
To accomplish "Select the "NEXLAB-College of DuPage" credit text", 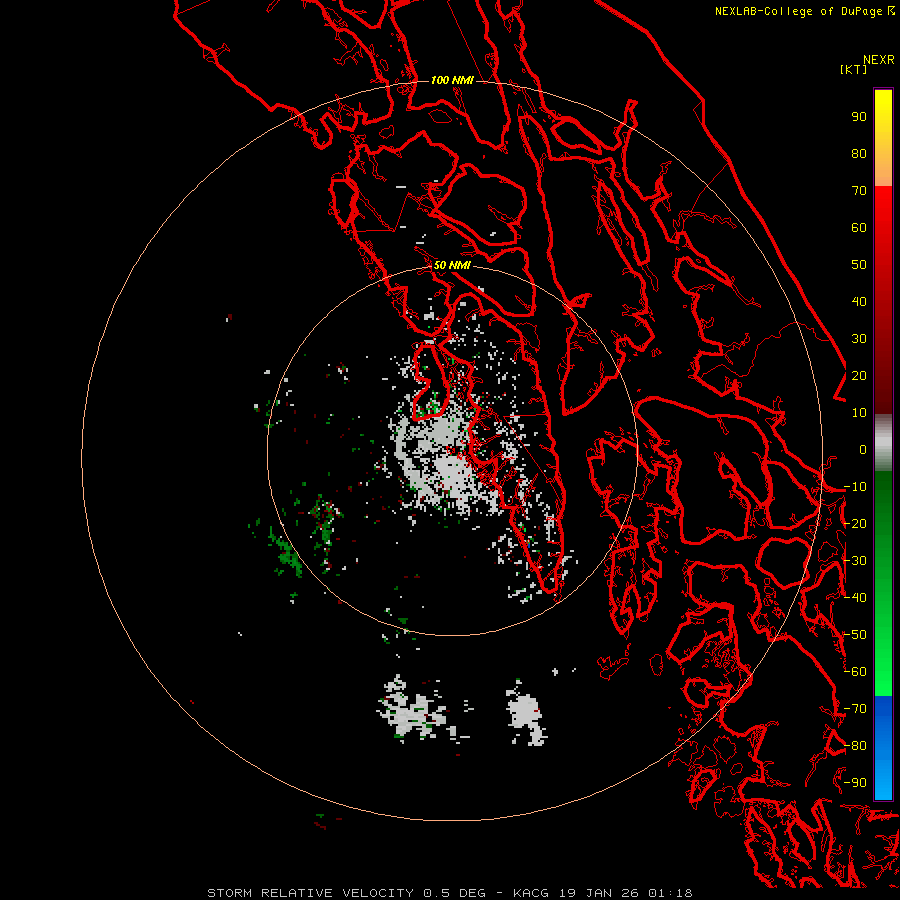I will pyautogui.click(x=798, y=11).
